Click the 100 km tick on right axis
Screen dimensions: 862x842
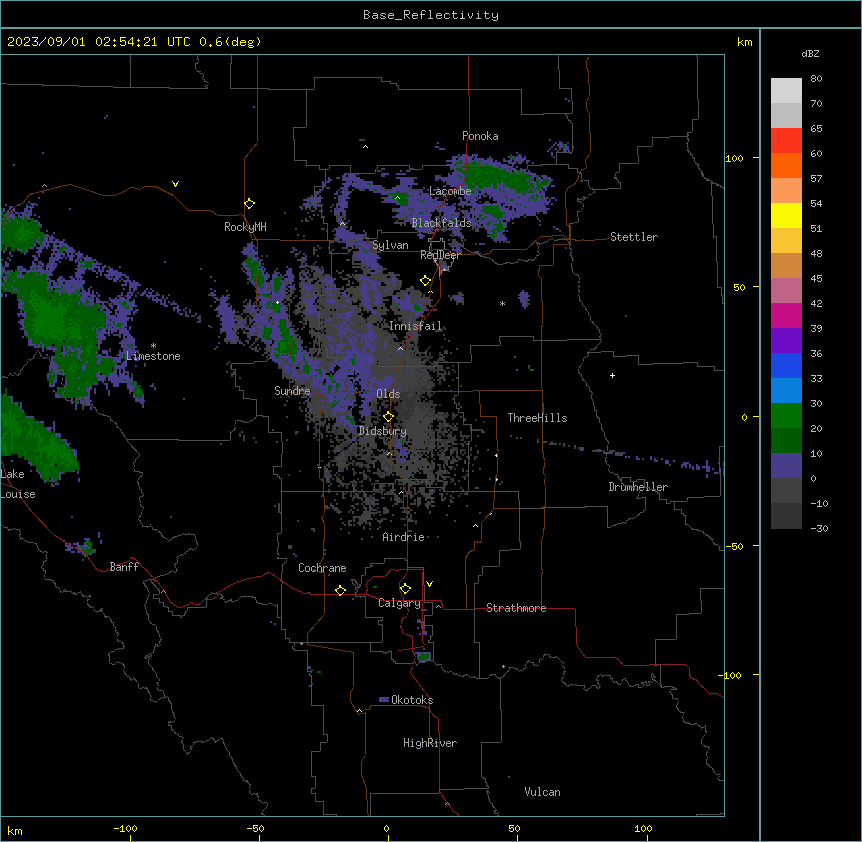click(x=734, y=158)
